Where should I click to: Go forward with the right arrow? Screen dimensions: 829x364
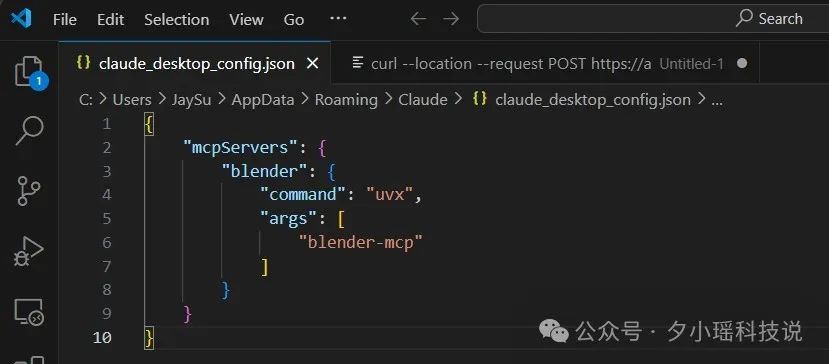[451, 19]
